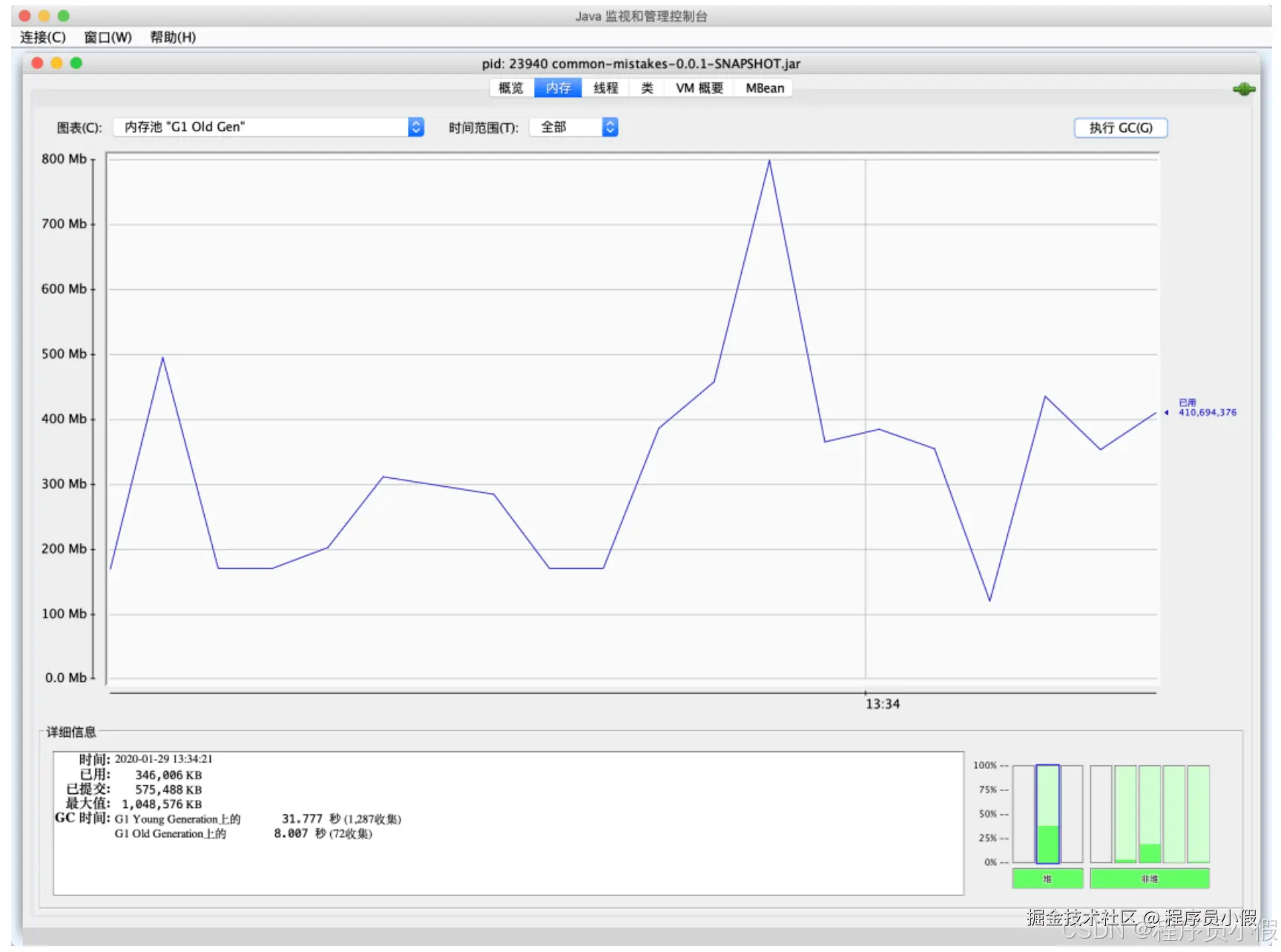
Task: Click the 13:34 time axis label
Action: [x=883, y=704]
